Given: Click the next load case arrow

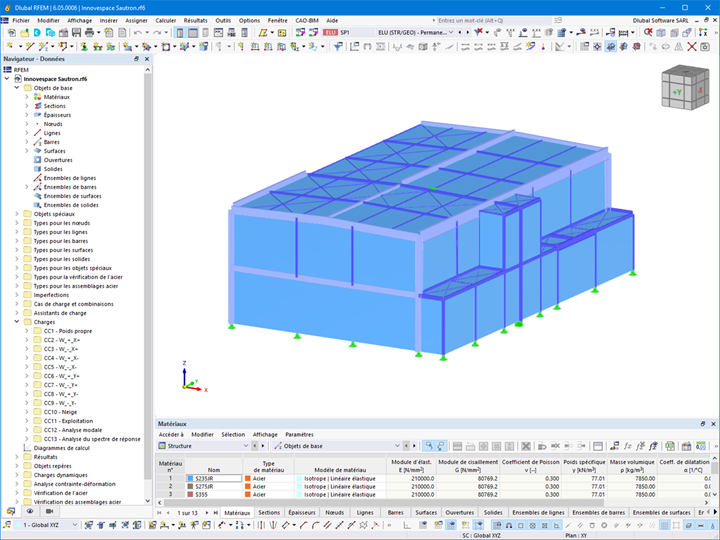Looking at the screenshot, I should tap(467, 33).
